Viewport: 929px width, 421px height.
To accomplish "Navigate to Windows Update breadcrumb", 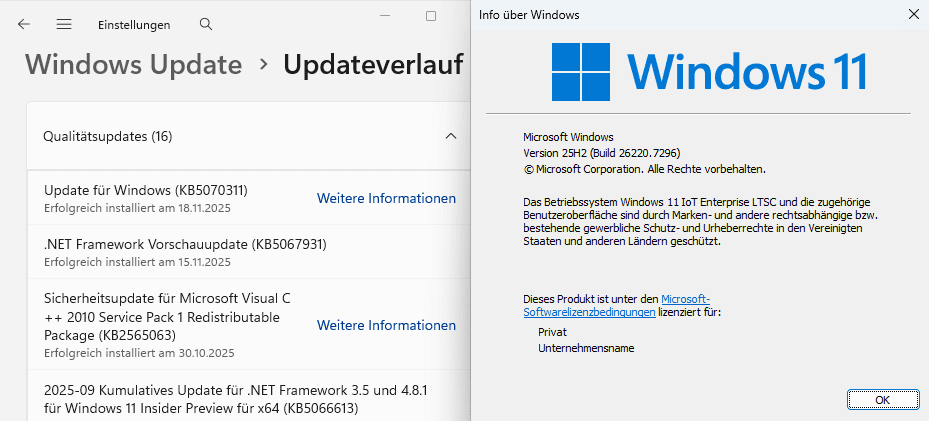I will tap(134, 64).
